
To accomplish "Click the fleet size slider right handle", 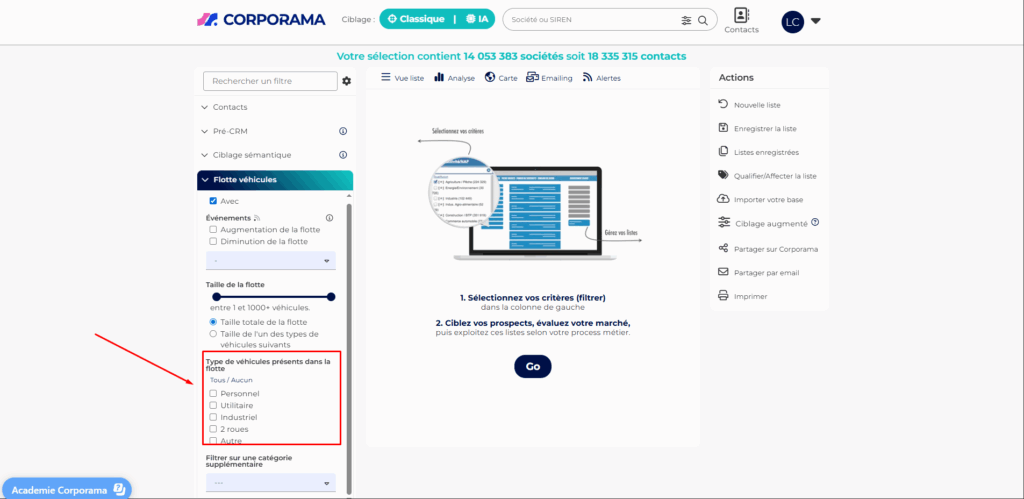I will pos(331,296).
